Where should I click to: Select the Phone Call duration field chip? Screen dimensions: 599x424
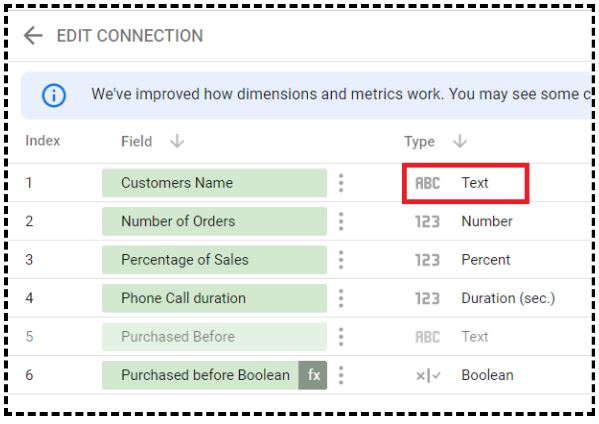point(214,298)
